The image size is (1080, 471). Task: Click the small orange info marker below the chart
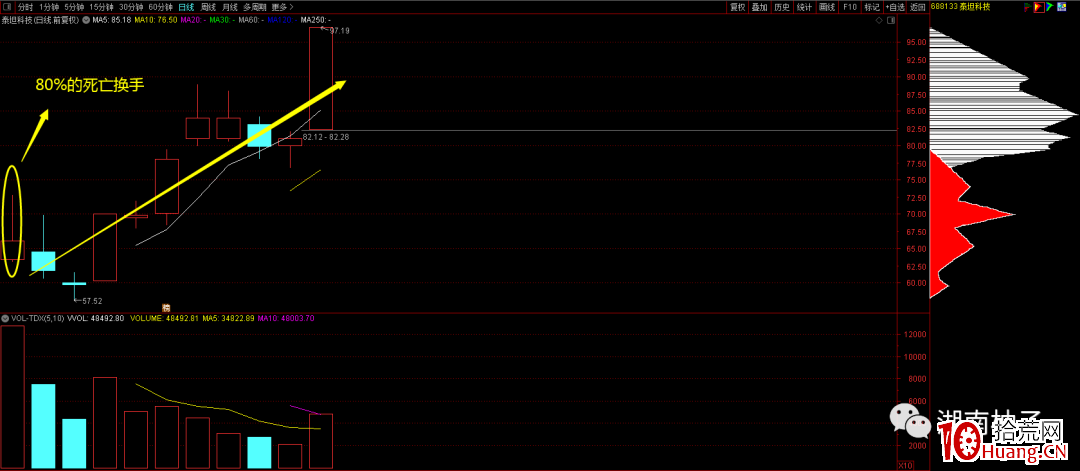[x=165, y=307]
